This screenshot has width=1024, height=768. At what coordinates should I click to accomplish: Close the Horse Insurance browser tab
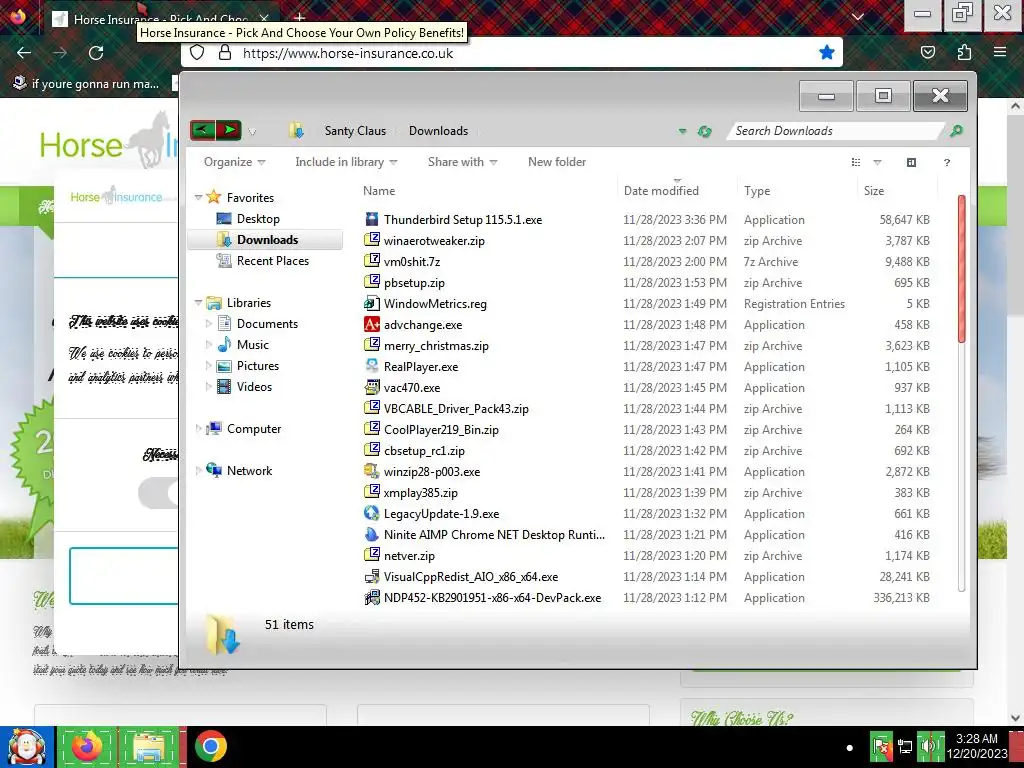(x=264, y=18)
